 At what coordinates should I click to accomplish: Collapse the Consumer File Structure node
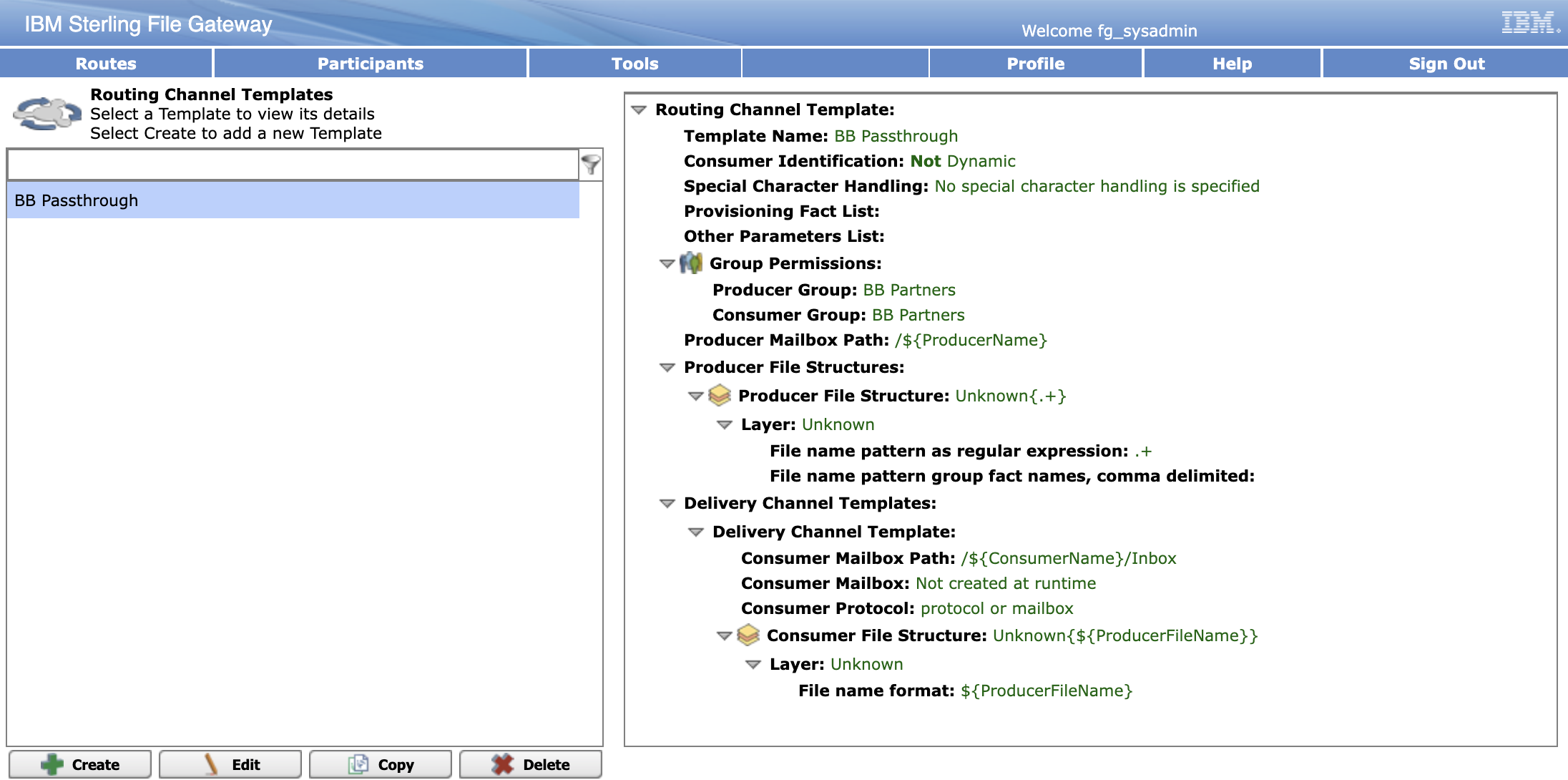point(724,636)
